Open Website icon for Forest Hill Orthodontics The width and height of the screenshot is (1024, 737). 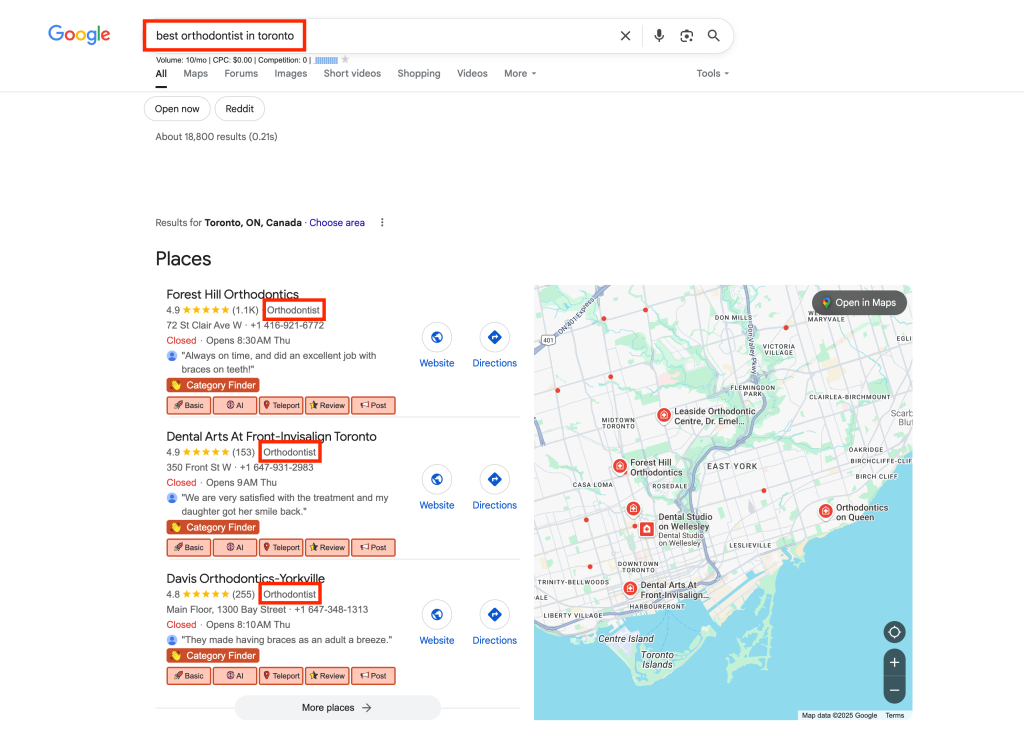(x=437, y=337)
